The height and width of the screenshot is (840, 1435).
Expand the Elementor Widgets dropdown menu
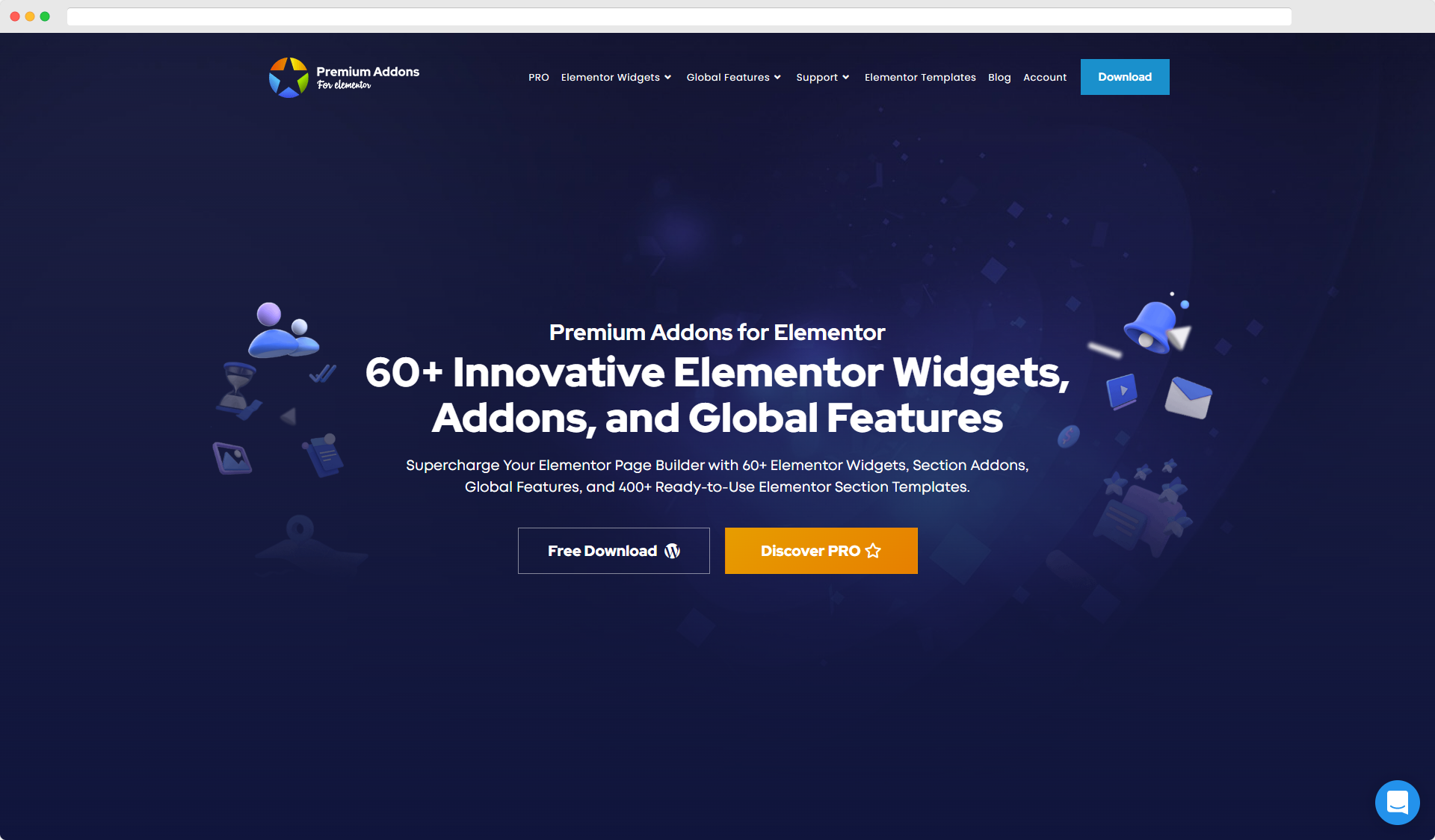(x=615, y=77)
